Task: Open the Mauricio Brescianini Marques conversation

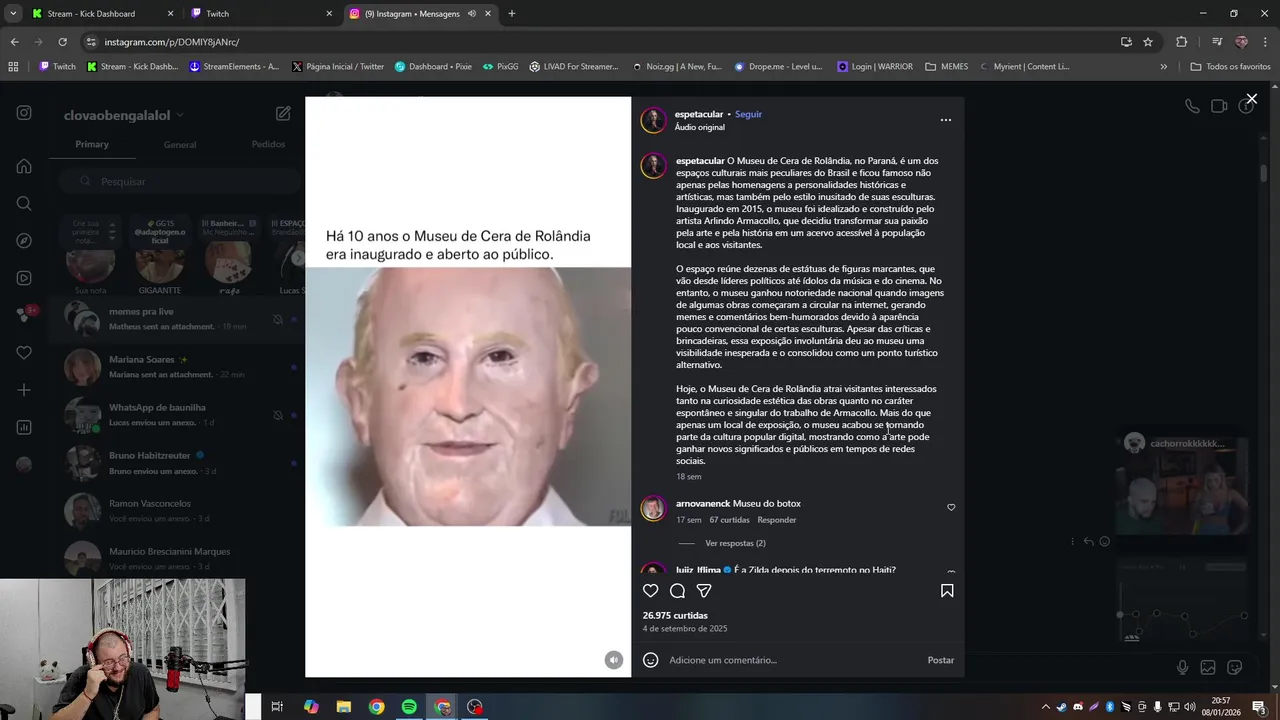Action: click(177, 559)
